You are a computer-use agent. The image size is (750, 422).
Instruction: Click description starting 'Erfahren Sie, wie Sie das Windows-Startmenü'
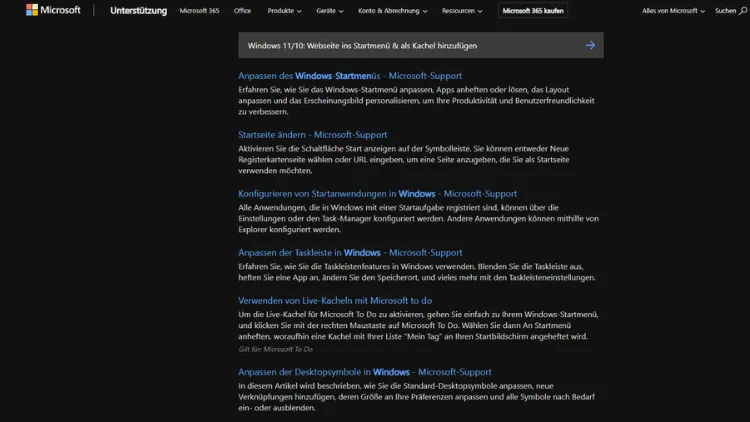[x=416, y=100]
